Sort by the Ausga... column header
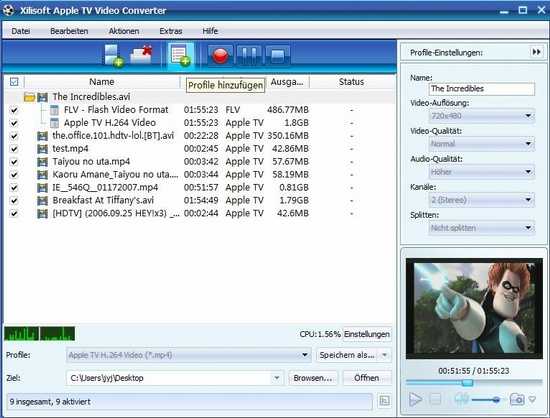Screen dimensions: 550x418 [287, 82]
